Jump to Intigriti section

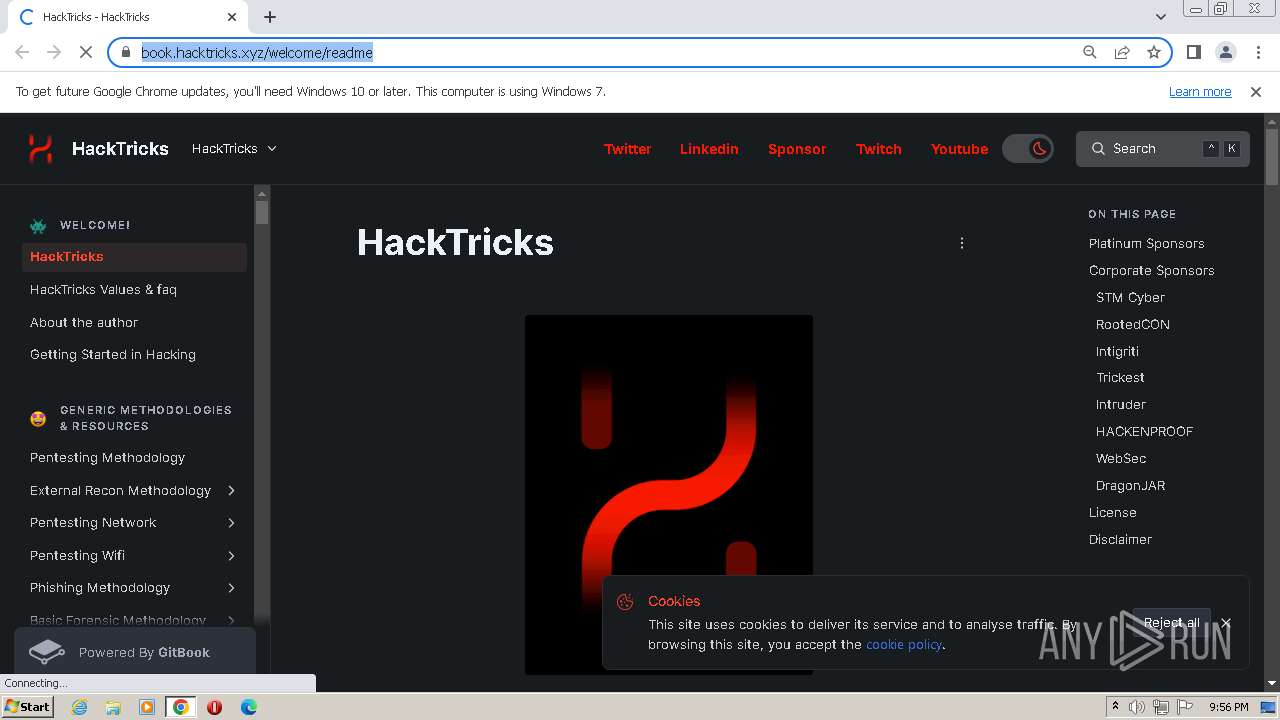click(x=1117, y=351)
